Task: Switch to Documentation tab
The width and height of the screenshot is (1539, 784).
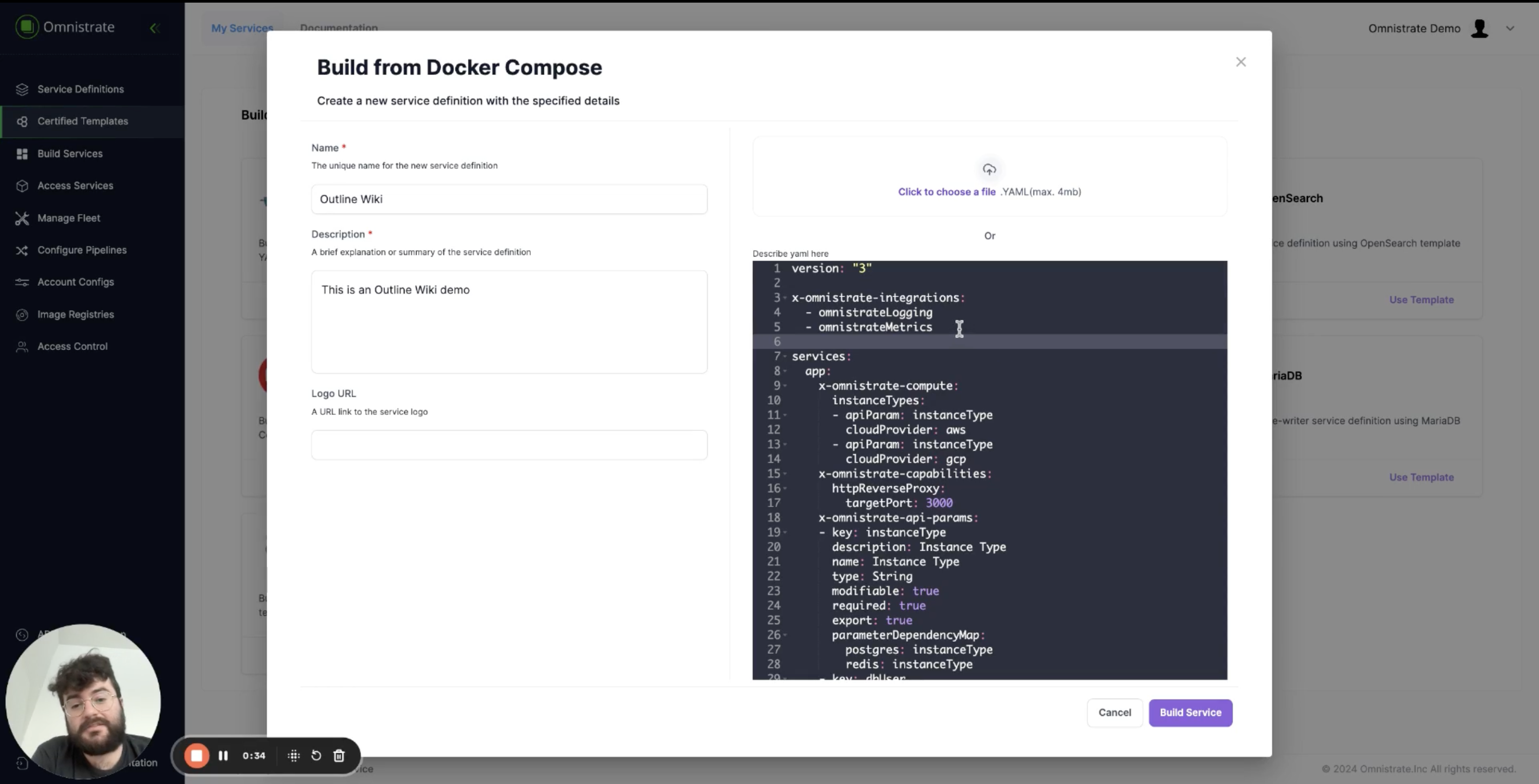Action: 339,27
